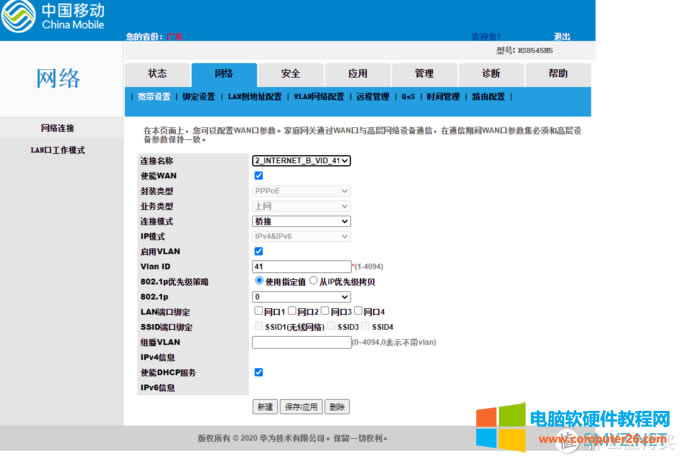Select LAN口工作模式 in the sidebar

(57, 150)
